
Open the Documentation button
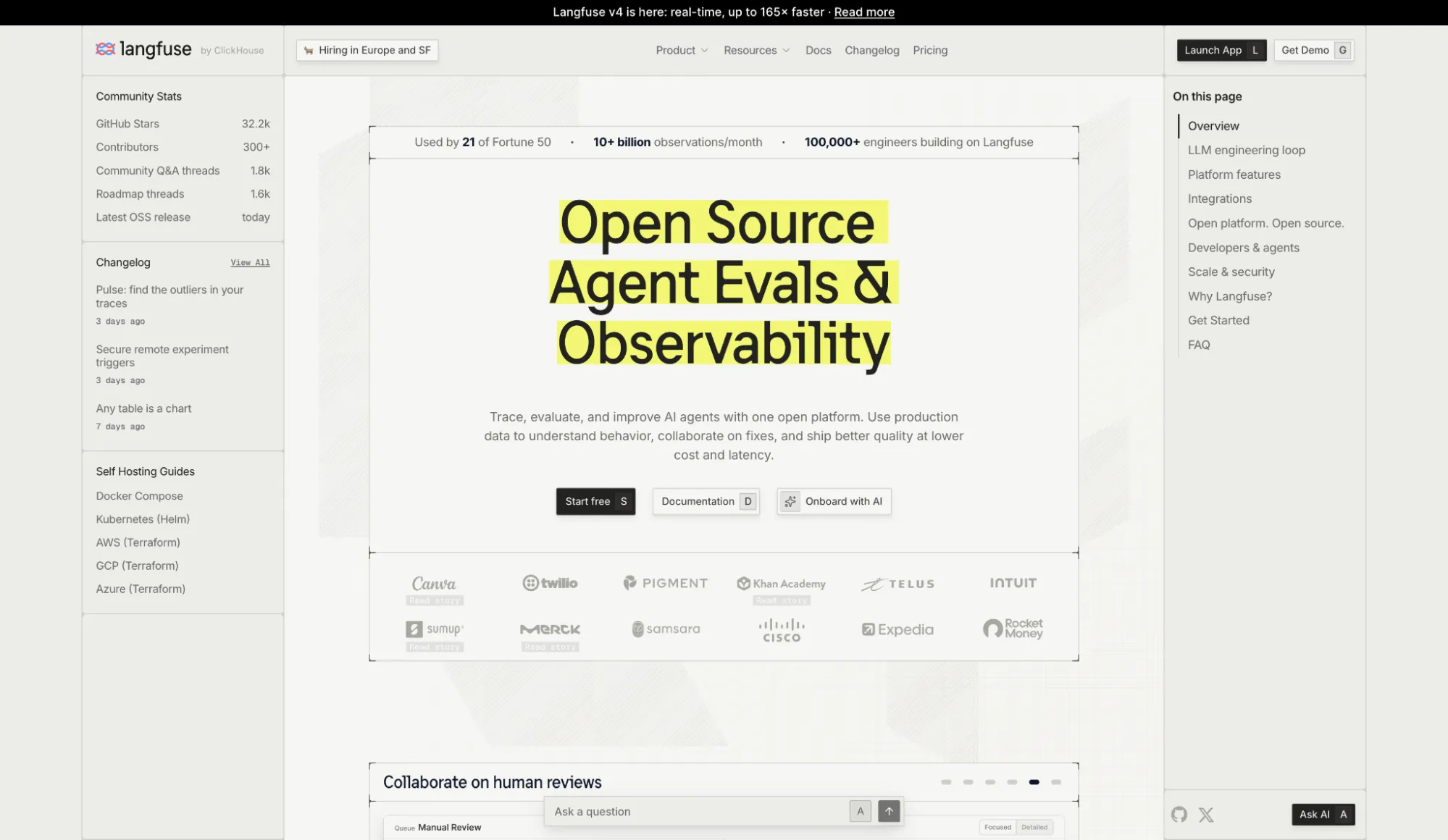click(x=706, y=501)
